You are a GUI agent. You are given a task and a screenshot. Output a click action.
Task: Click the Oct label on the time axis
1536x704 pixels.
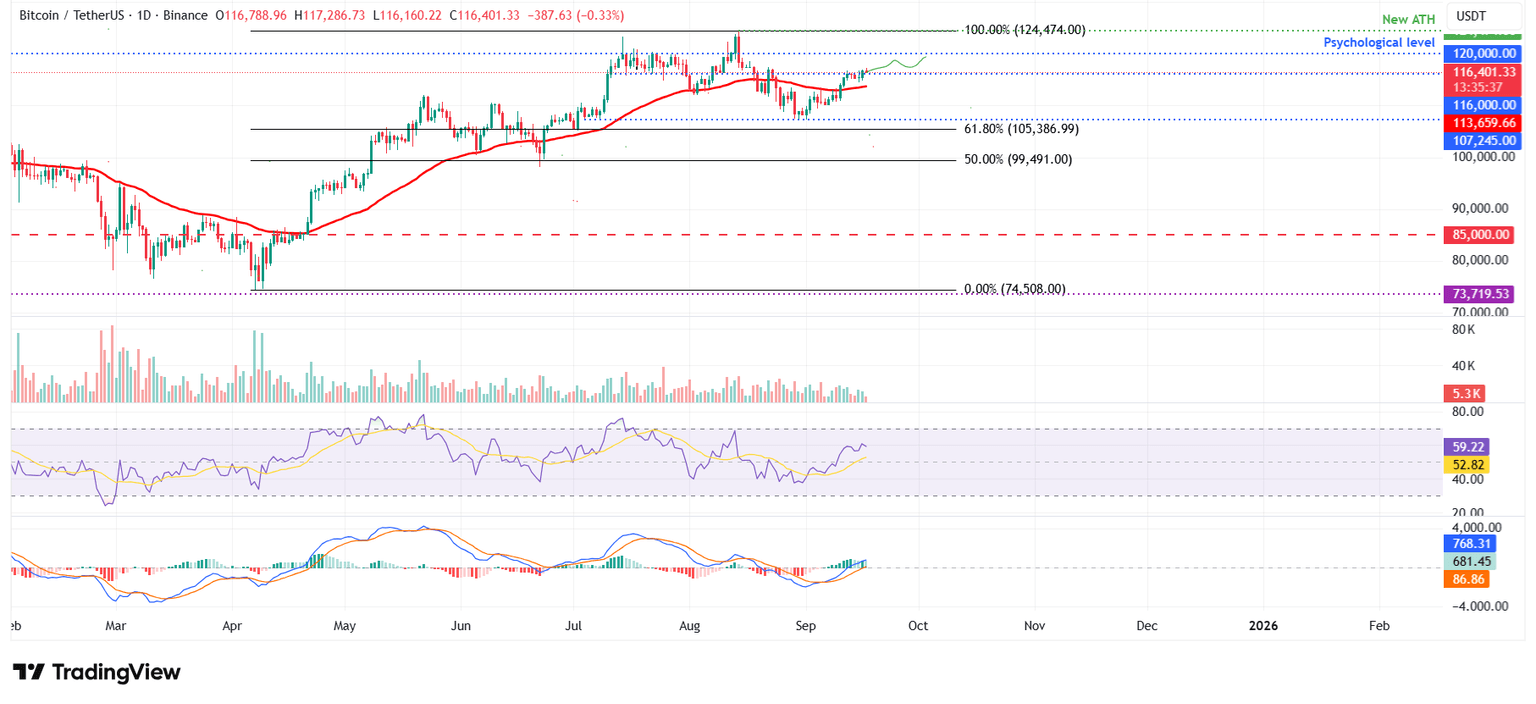pyautogui.click(x=917, y=625)
